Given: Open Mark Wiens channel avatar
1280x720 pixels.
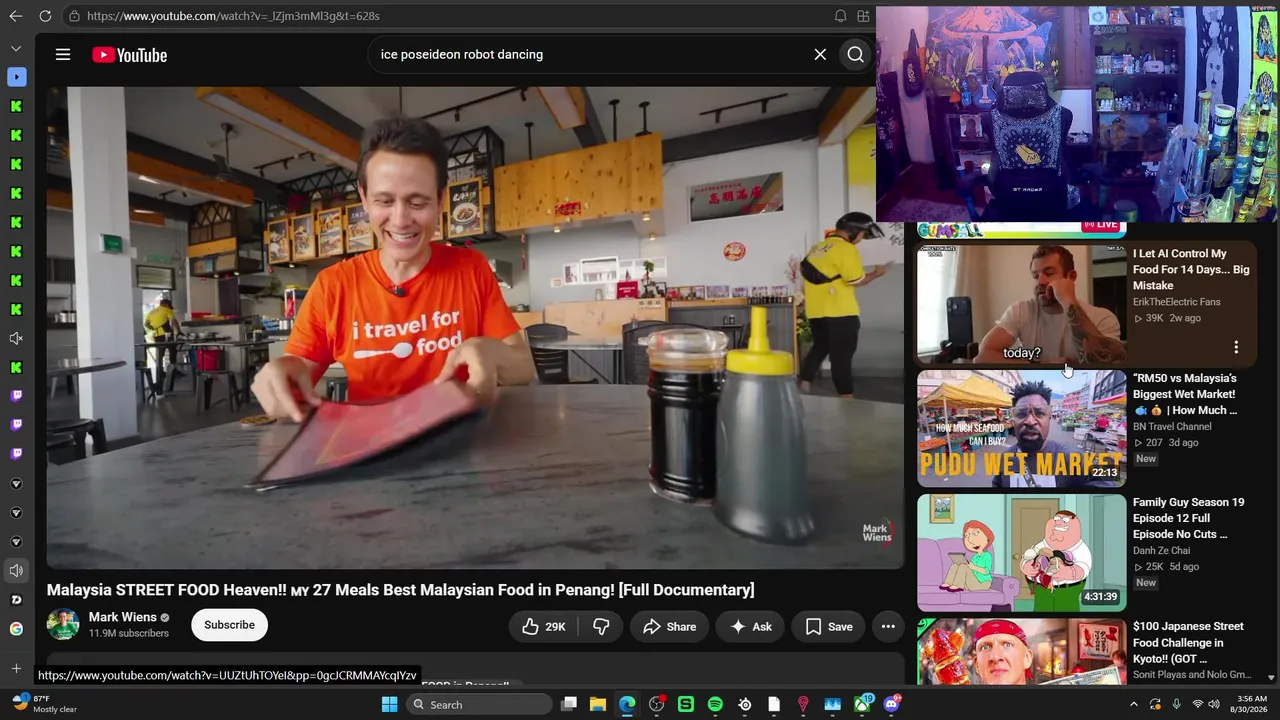Looking at the screenshot, I should [x=63, y=625].
